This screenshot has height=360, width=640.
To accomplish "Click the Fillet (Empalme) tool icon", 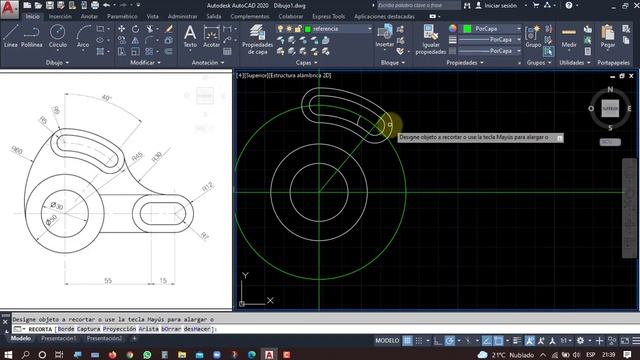I will (x=149, y=40).
